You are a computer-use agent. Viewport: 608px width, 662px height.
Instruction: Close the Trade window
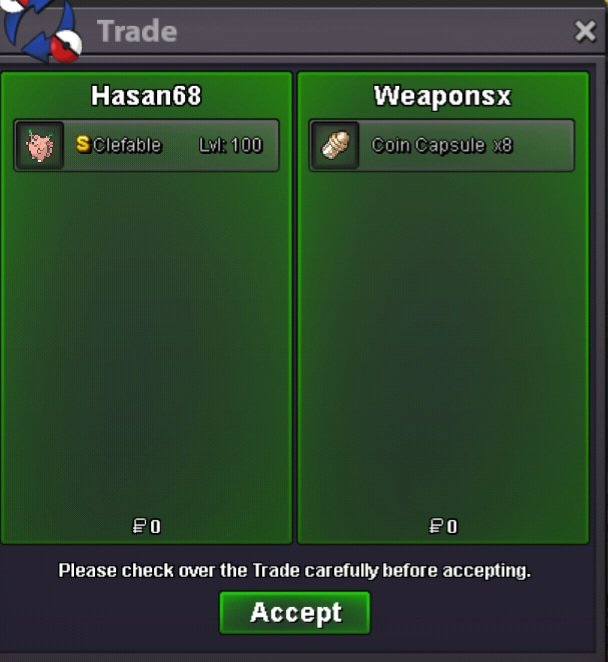point(585,31)
